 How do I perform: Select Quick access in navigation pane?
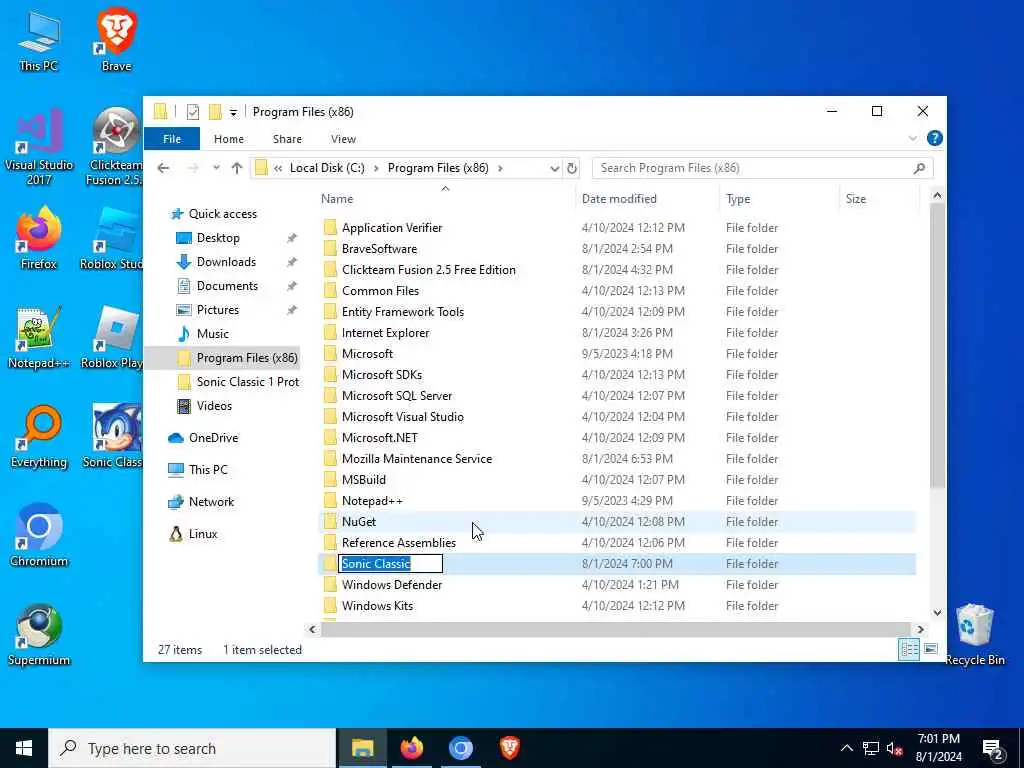coord(223,214)
